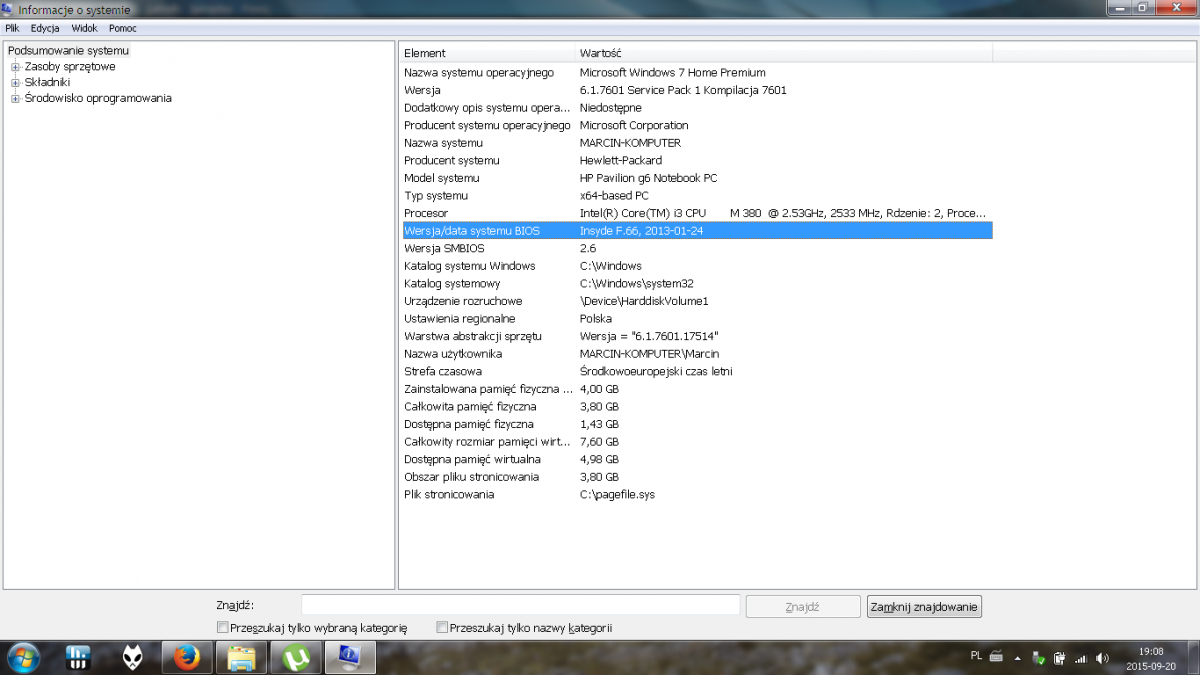1200x675 pixels.
Task: Select the Zasoby sprzętowe category
Action: [x=70, y=66]
